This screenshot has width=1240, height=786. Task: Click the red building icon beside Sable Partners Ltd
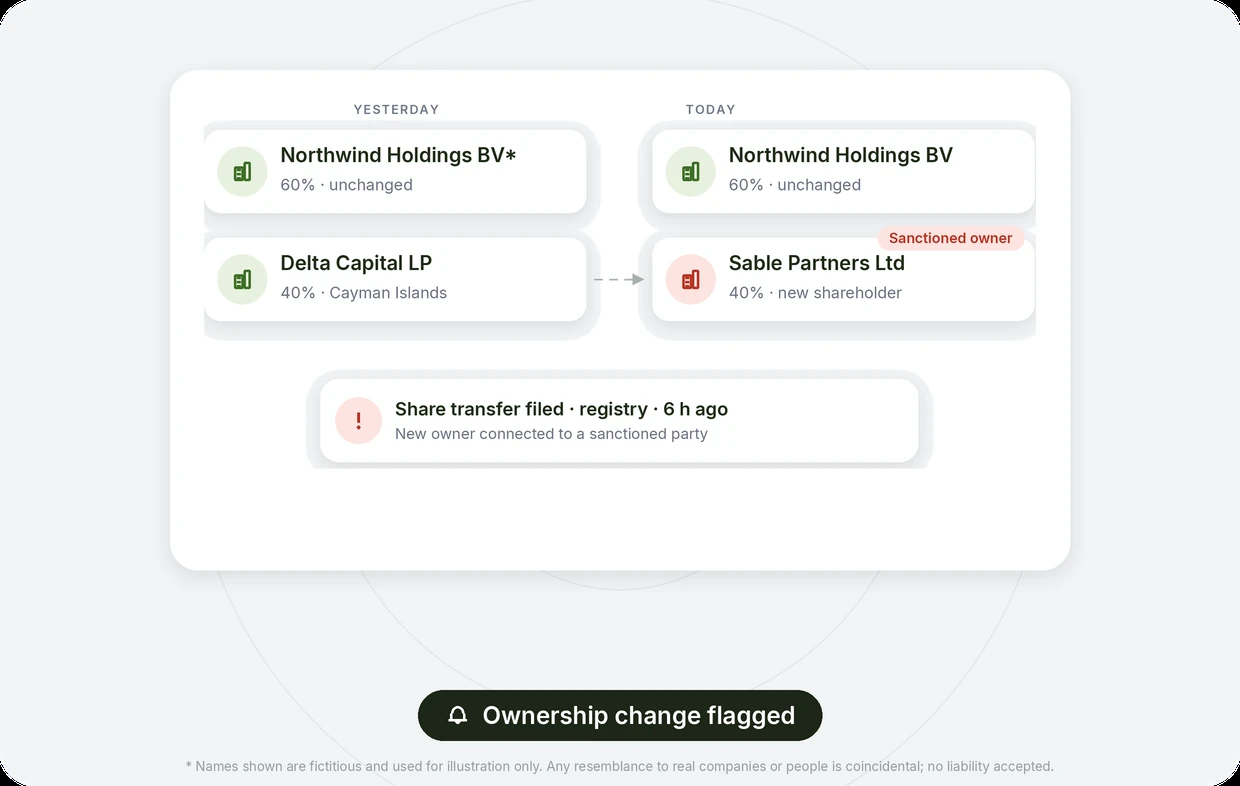pyautogui.click(x=690, y=280)
